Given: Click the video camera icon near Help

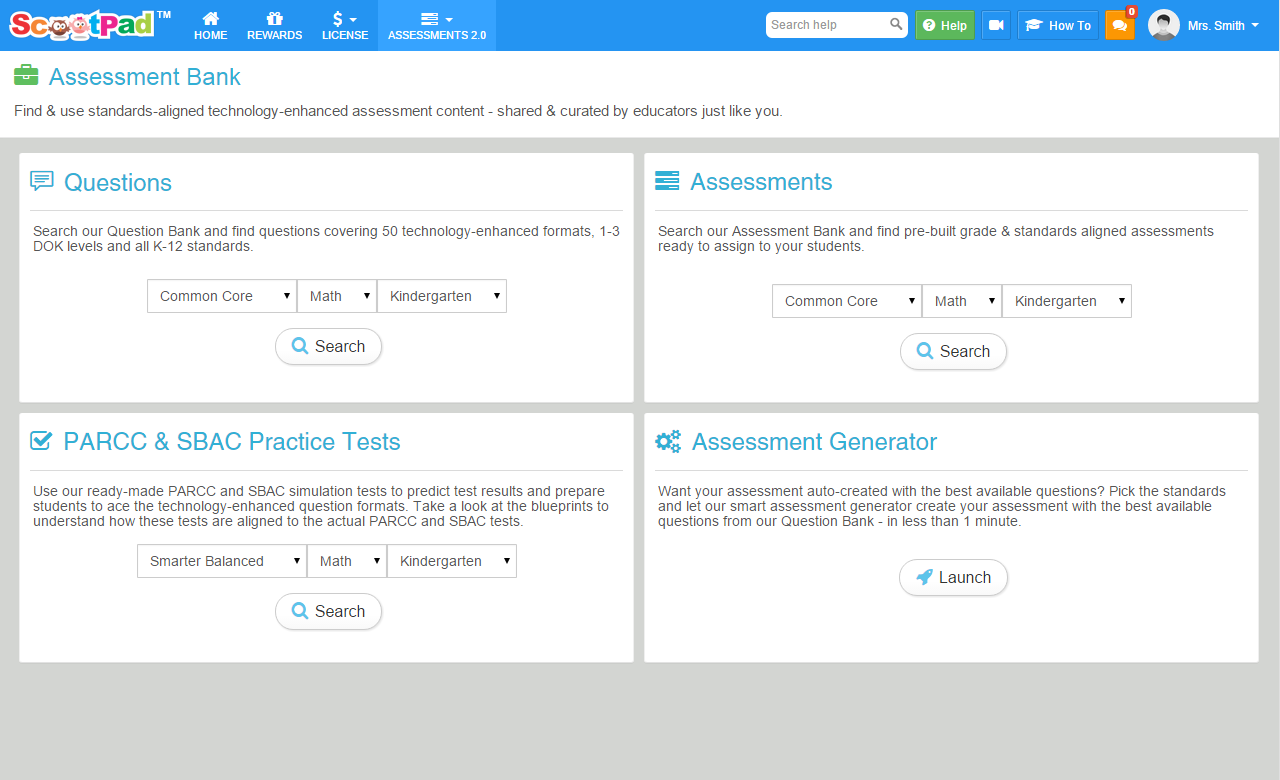Looking at the screenshot, I should (x=996, y=24).
